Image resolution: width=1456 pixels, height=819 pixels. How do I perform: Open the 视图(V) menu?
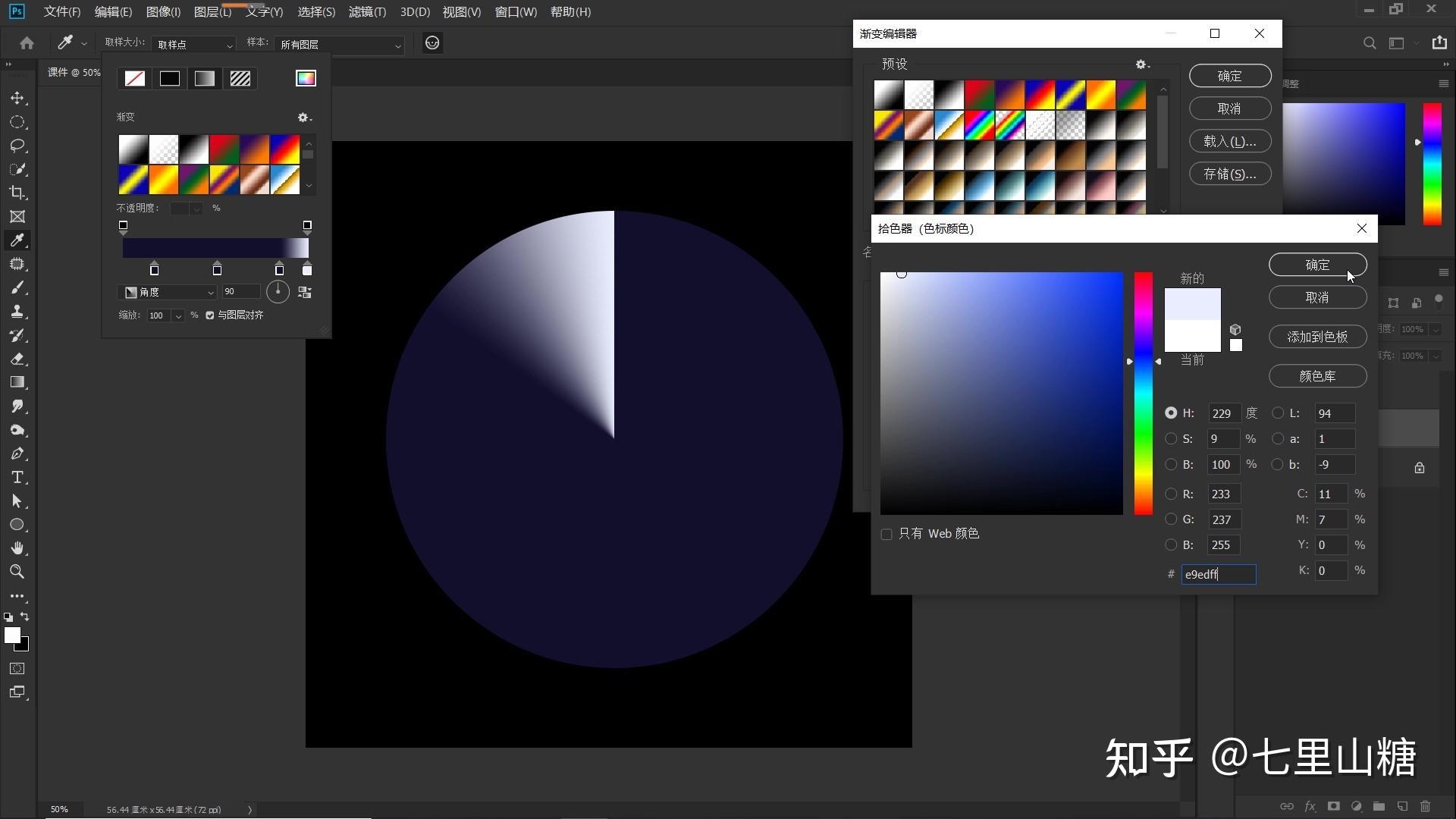point(462,12)
